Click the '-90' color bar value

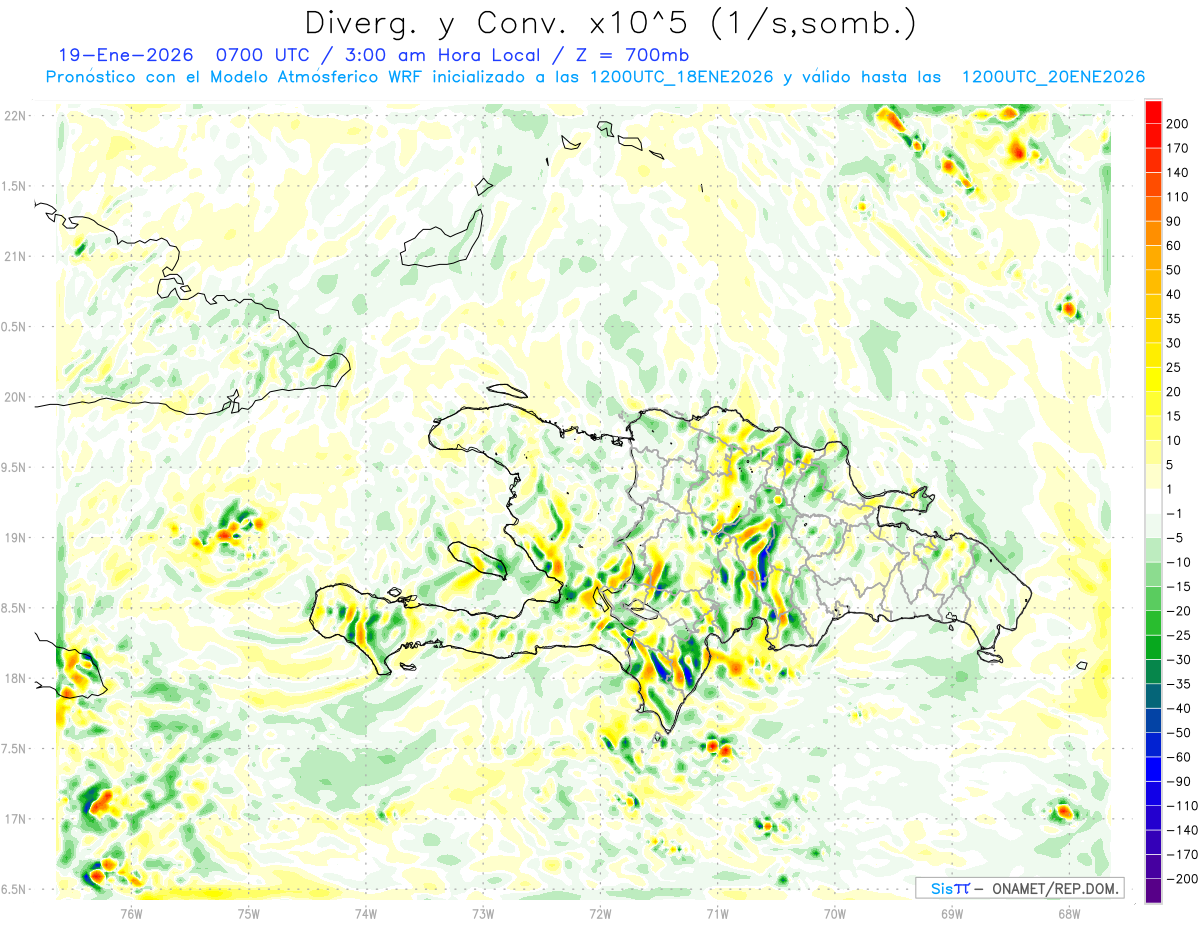point(1181,781)
